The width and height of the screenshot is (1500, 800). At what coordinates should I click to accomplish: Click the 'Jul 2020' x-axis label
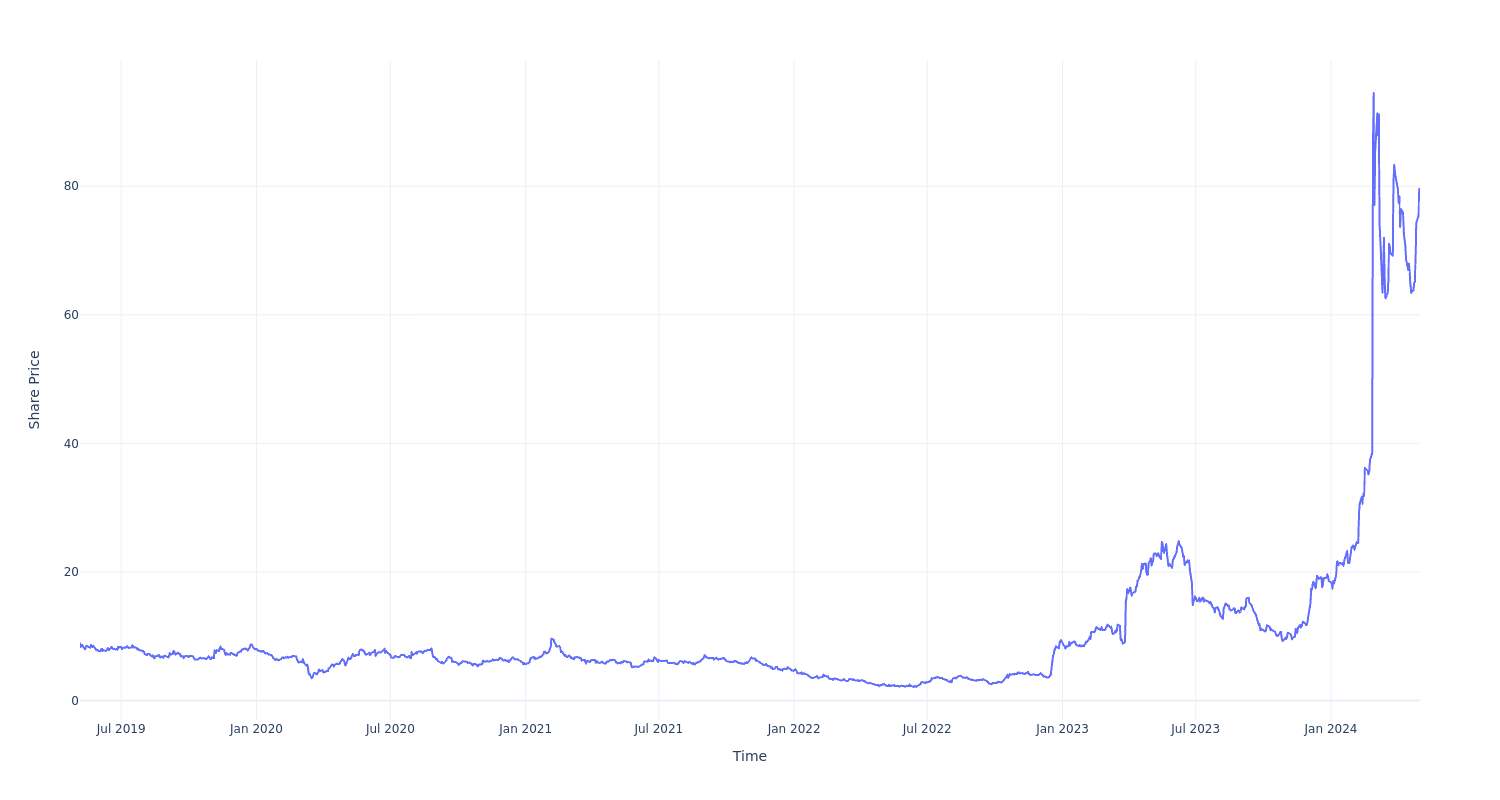click(x=390, y=729)
